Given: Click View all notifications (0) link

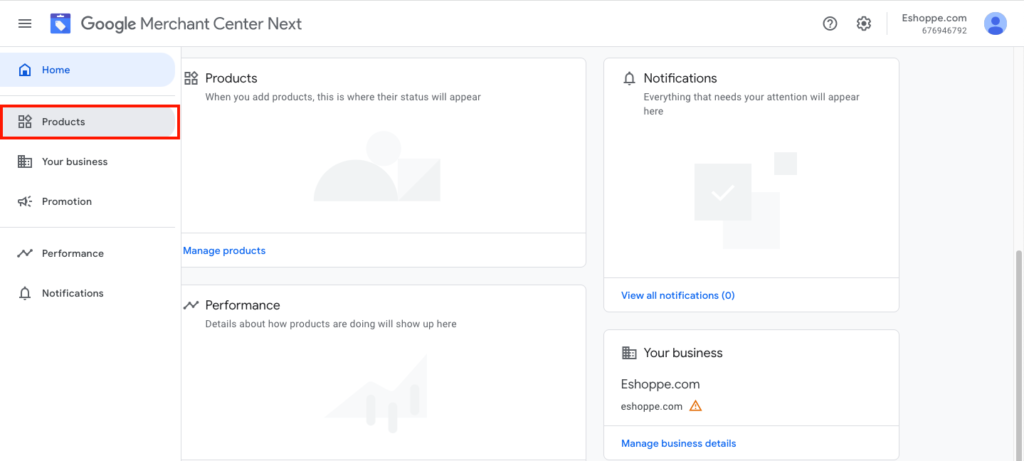Looking at the screenshot, I should [x=677, y=295].
